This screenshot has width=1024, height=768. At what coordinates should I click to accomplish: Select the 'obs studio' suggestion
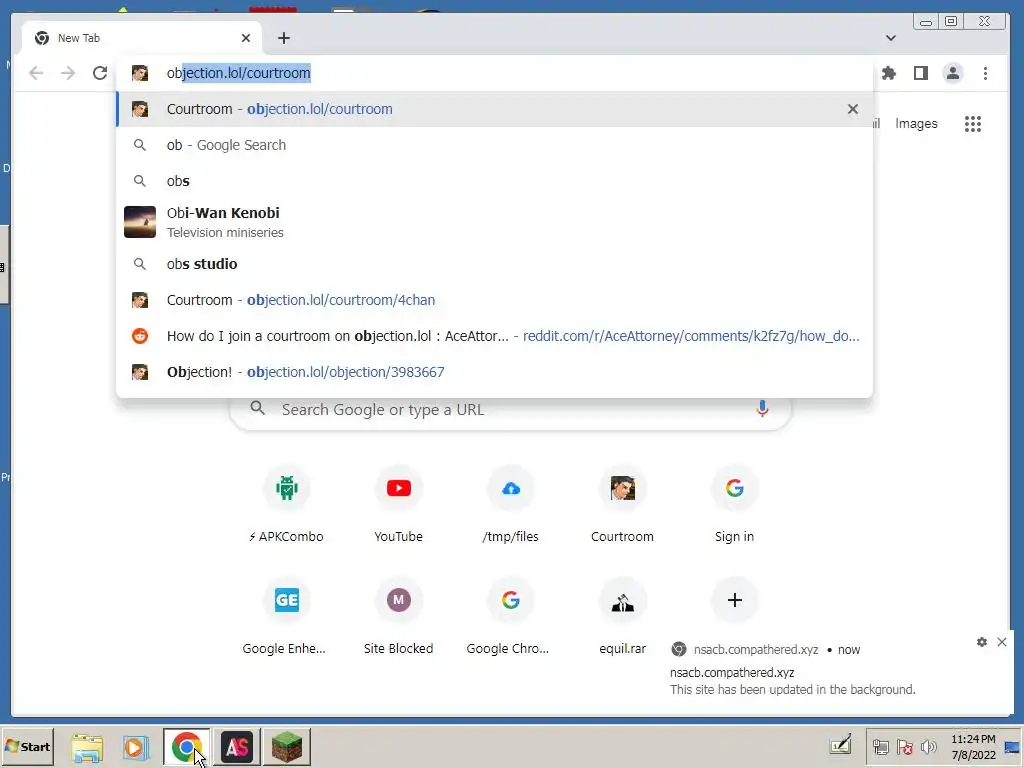(x=494, y=264)
